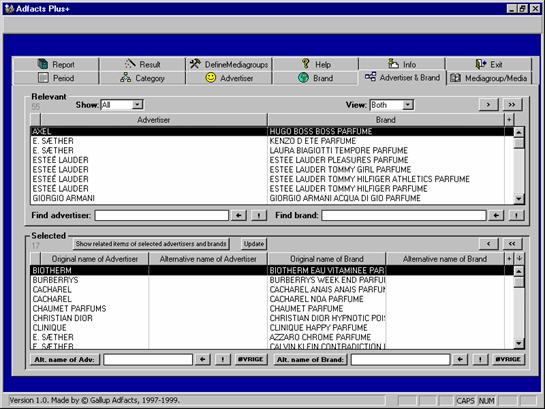Click the Period tab icon

click(43, 78)
